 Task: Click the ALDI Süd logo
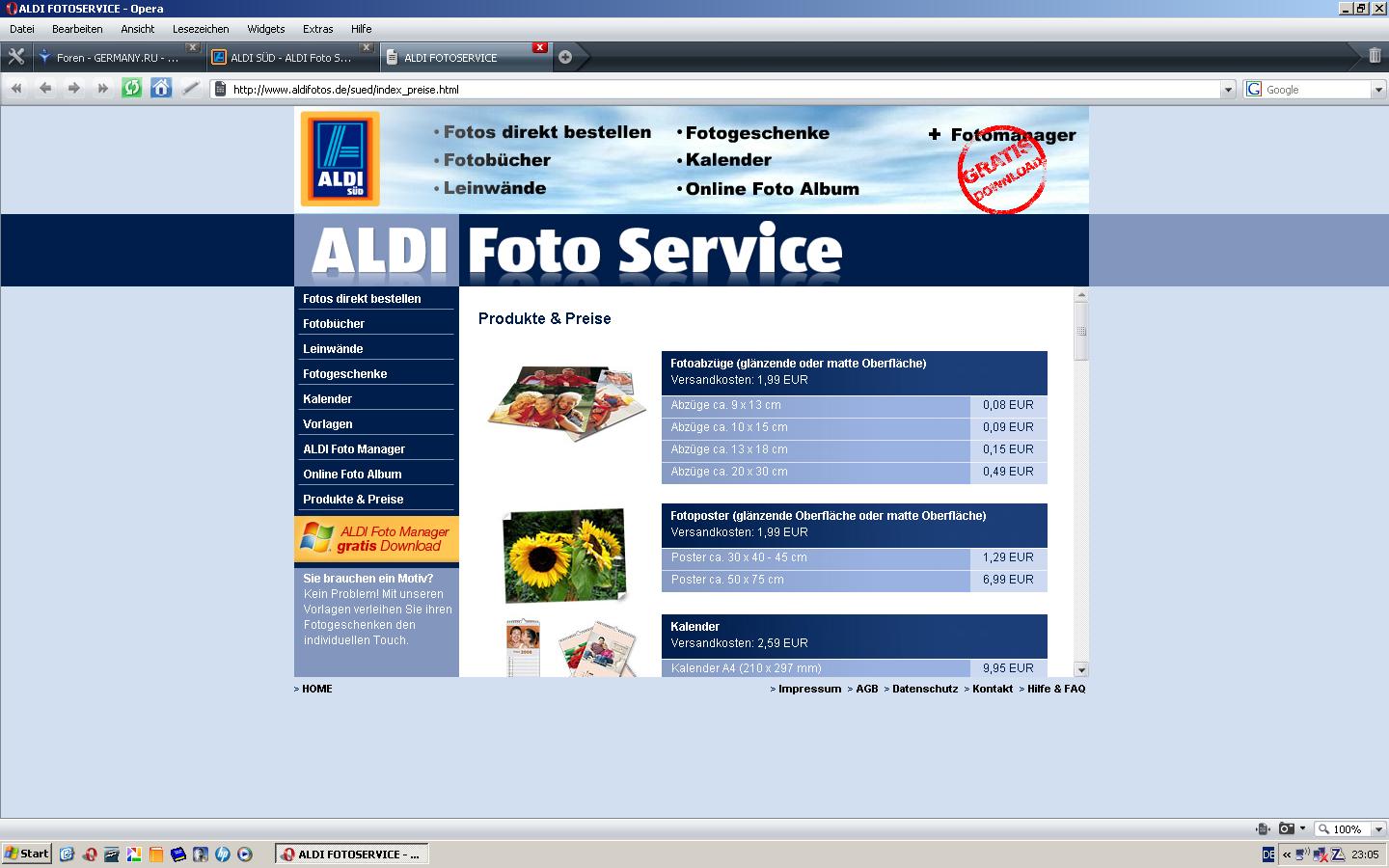tap(340, 158)
